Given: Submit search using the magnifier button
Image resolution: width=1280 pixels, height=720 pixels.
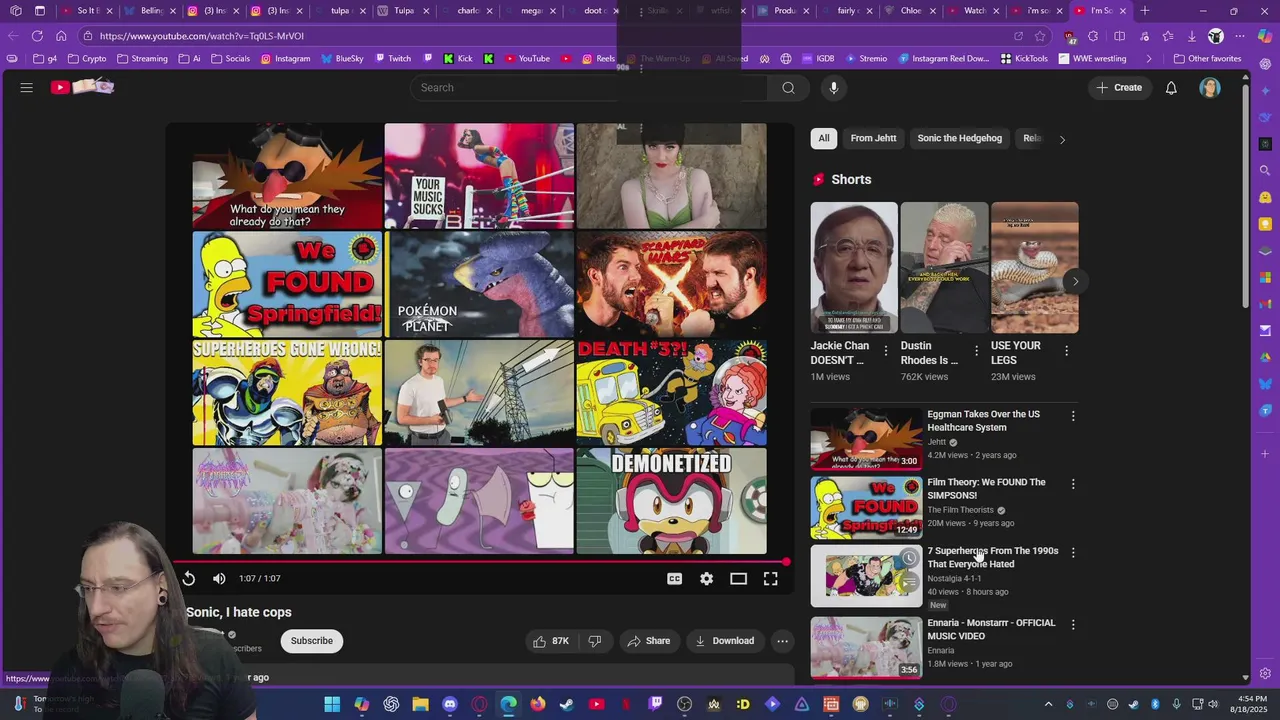Looking at the screenshot, I should pos(788,88).
